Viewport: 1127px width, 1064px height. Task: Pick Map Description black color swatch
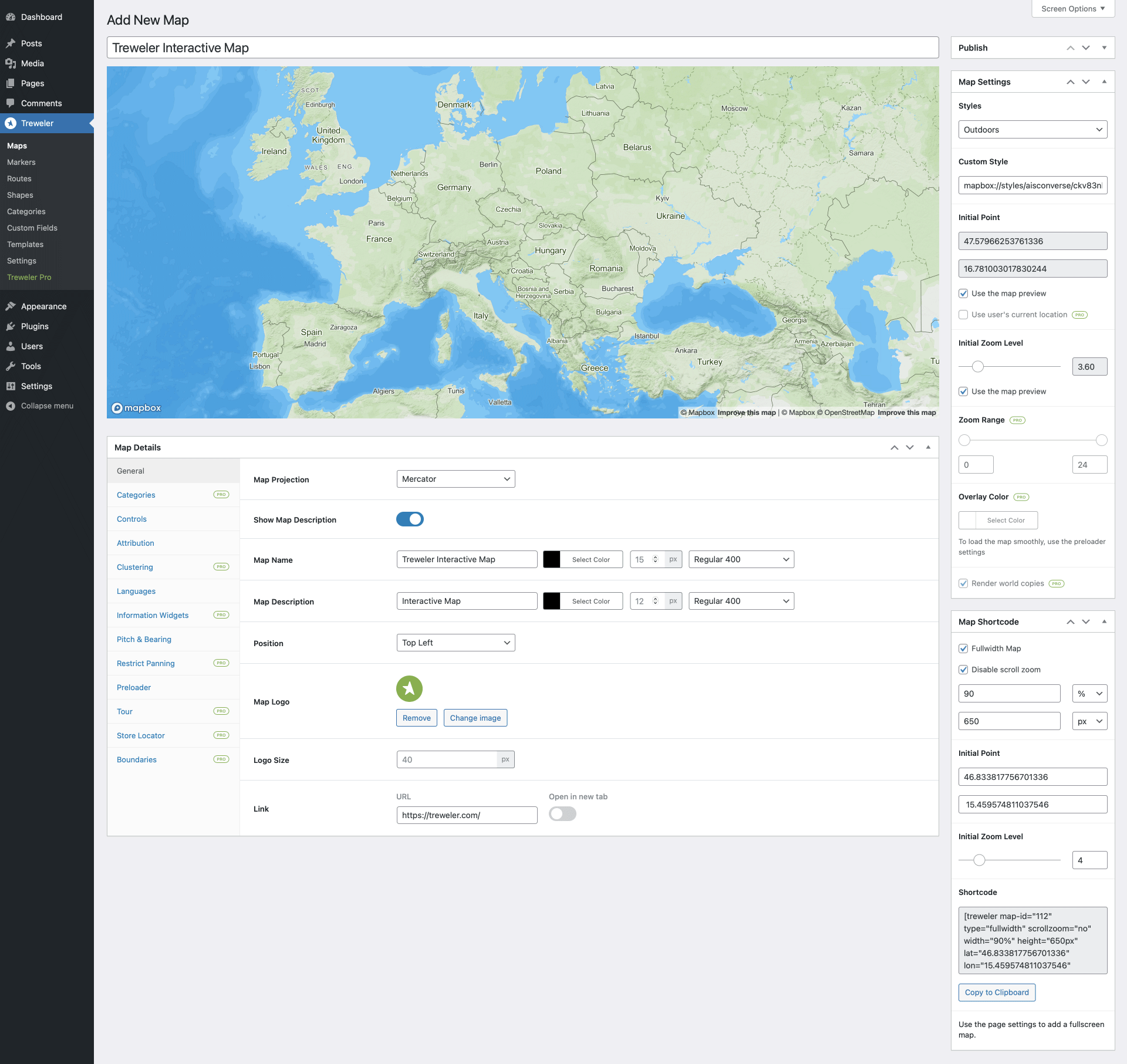[x=552, y=601]
